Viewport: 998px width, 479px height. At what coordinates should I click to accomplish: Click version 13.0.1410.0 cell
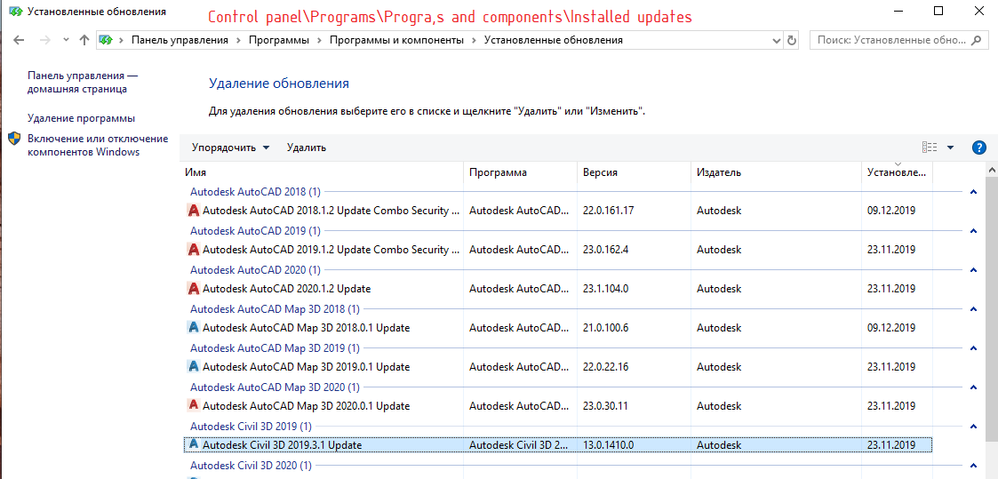[x=608, y=445]
